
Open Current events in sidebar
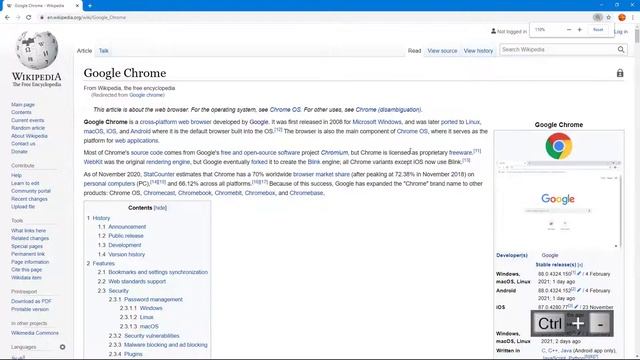pos(28,120)
